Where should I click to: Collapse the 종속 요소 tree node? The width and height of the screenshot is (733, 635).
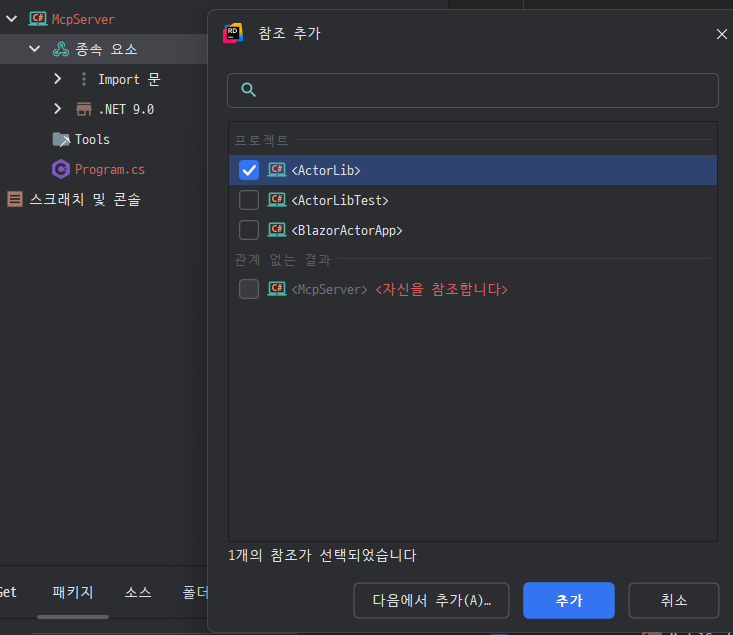35,49
